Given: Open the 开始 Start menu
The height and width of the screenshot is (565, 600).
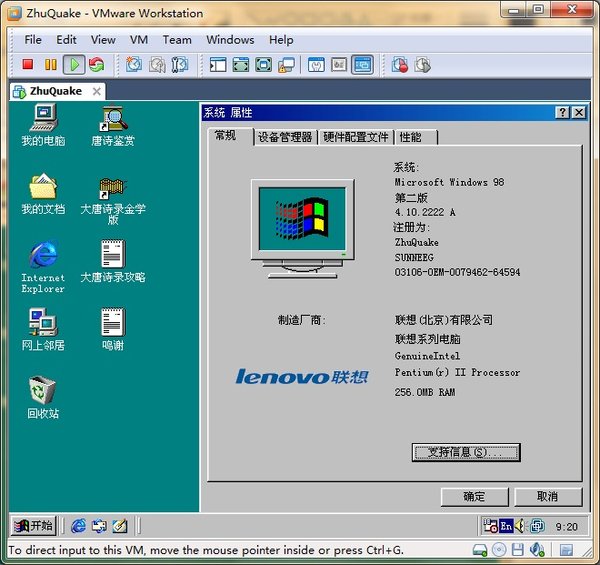Looking at the screenshot, I should coord(33,526).
